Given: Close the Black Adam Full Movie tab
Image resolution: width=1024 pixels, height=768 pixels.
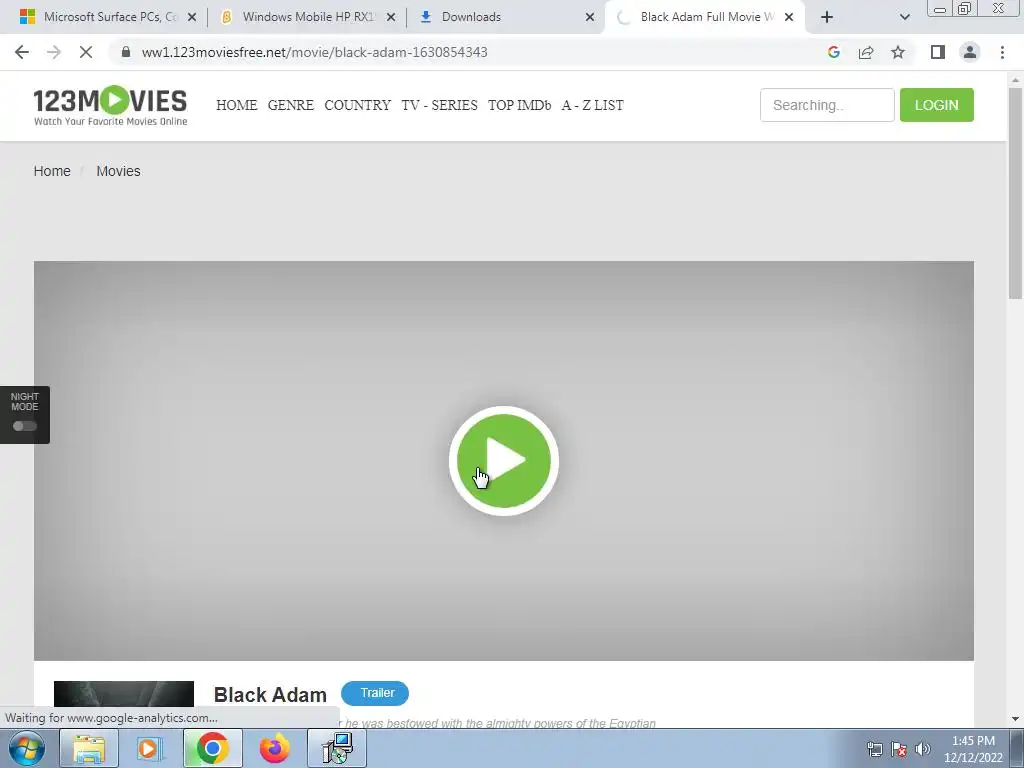Looking at the screenshot, I should pyautogui.click(x=789, y=18).
